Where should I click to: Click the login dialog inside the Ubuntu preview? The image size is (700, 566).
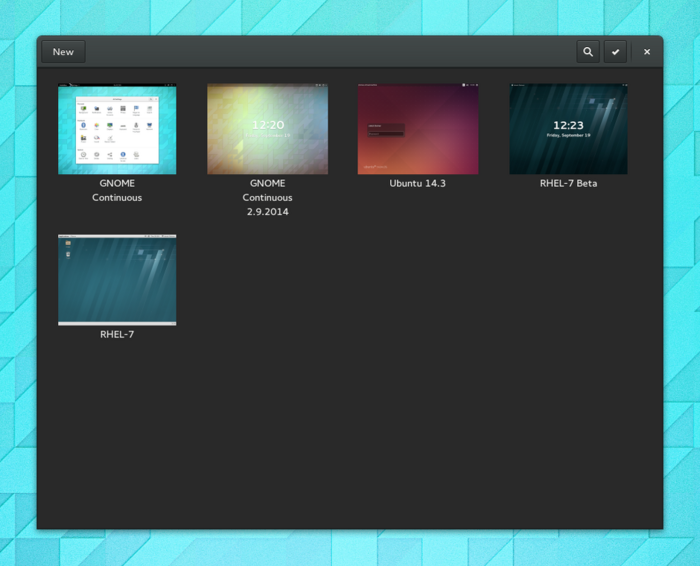point(386,128)
